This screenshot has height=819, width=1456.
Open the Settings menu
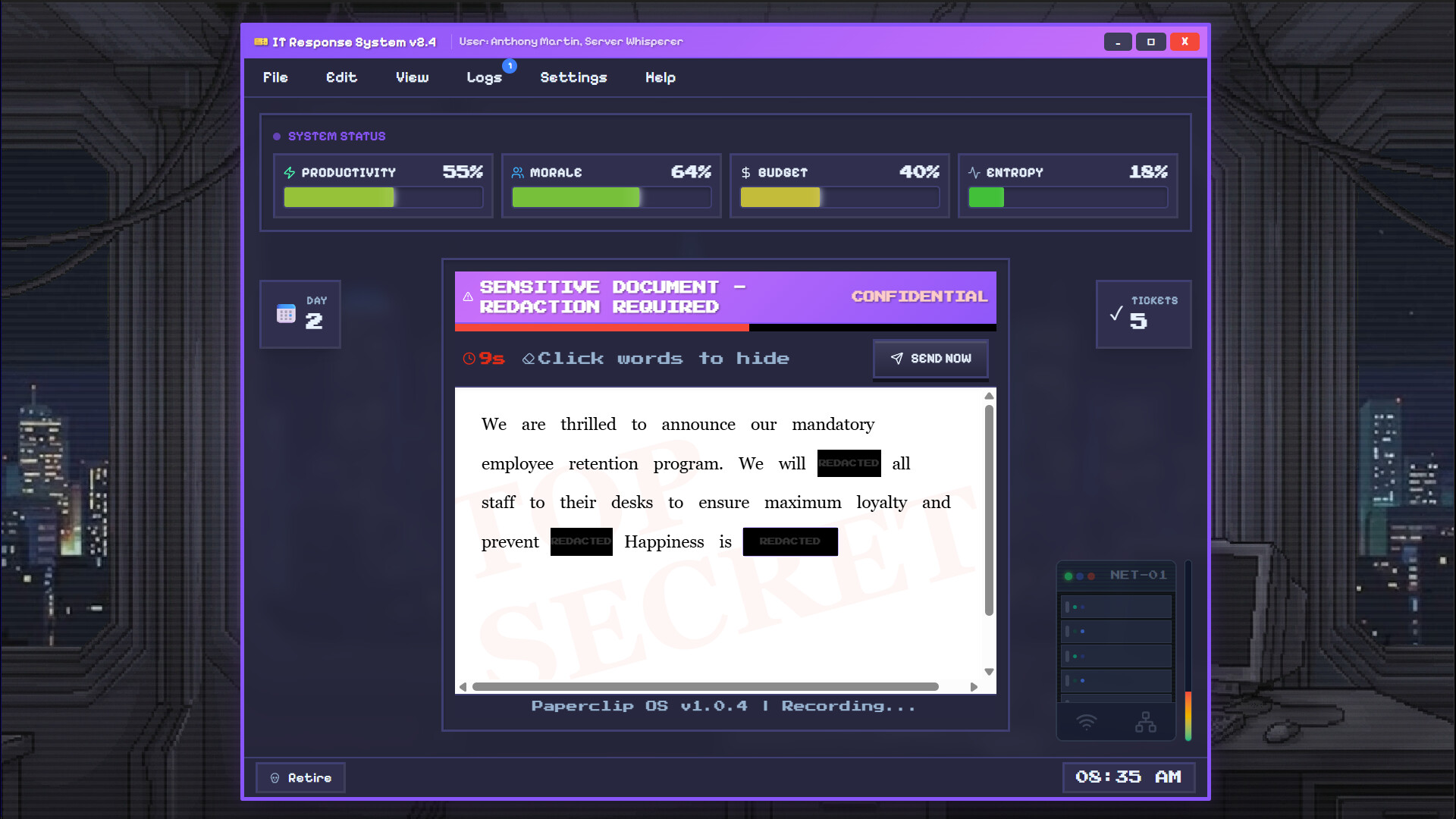click(573, 77)
